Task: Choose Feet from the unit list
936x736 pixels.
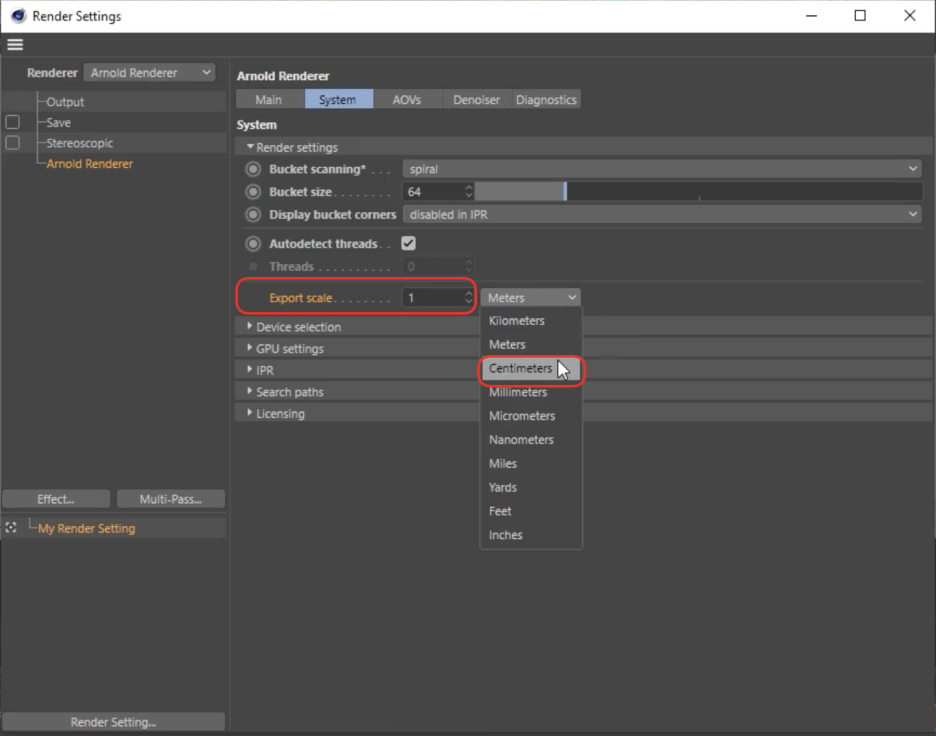Action: (531, 512)
